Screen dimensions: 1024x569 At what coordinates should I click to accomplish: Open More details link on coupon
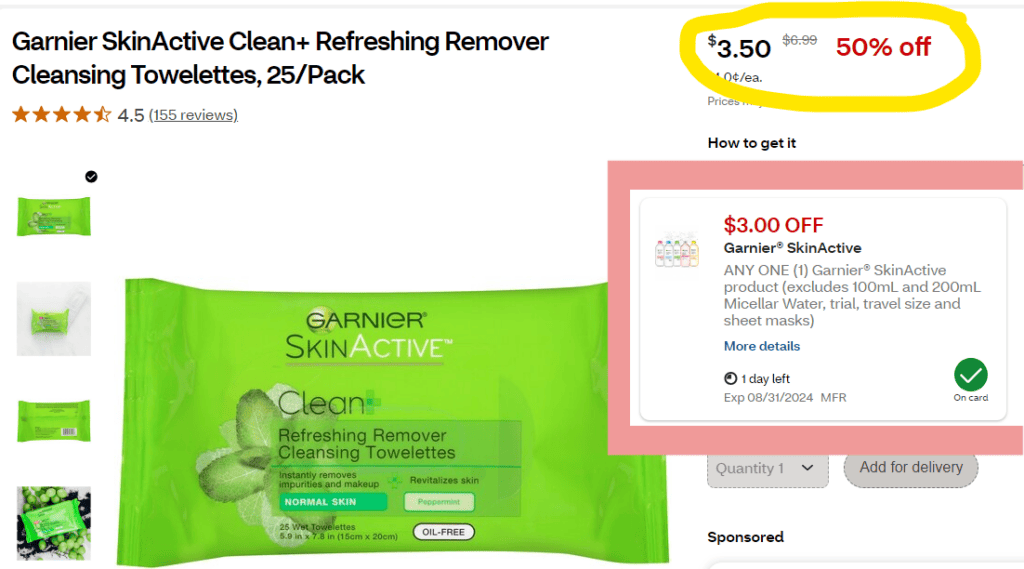761,346
